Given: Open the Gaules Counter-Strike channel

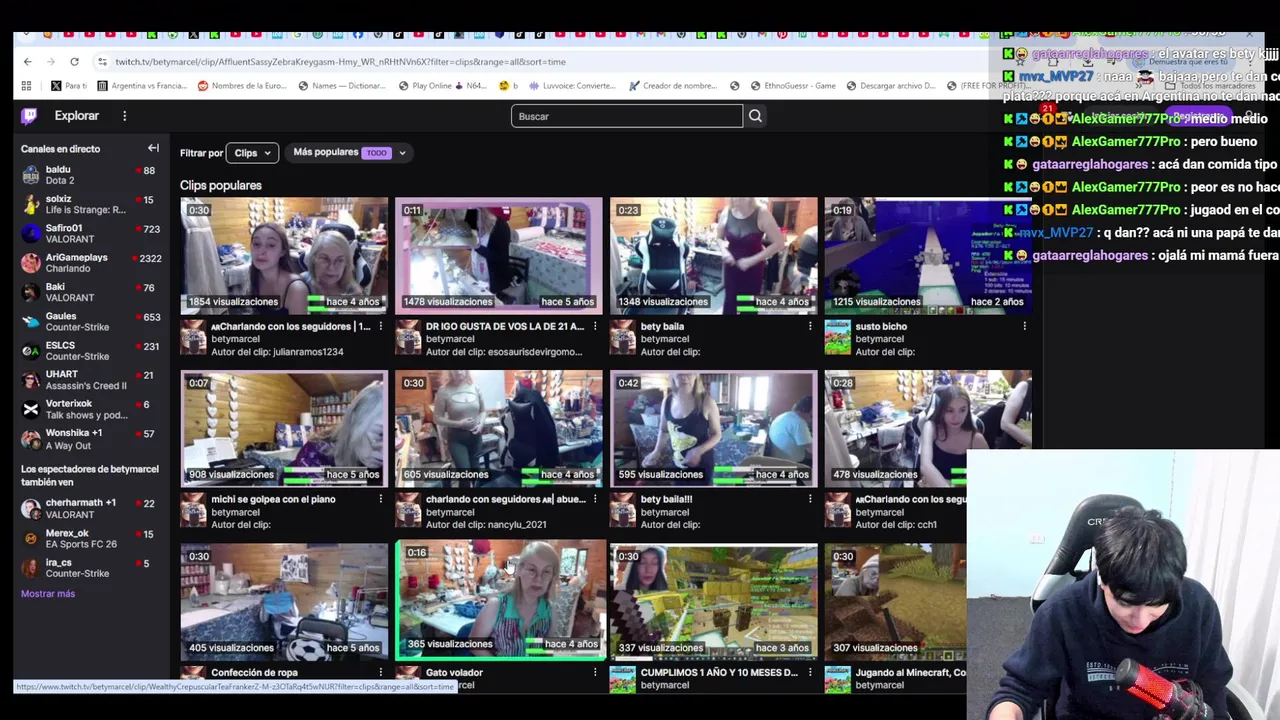Looking at the screenshot, I should (x=90, y=322).
